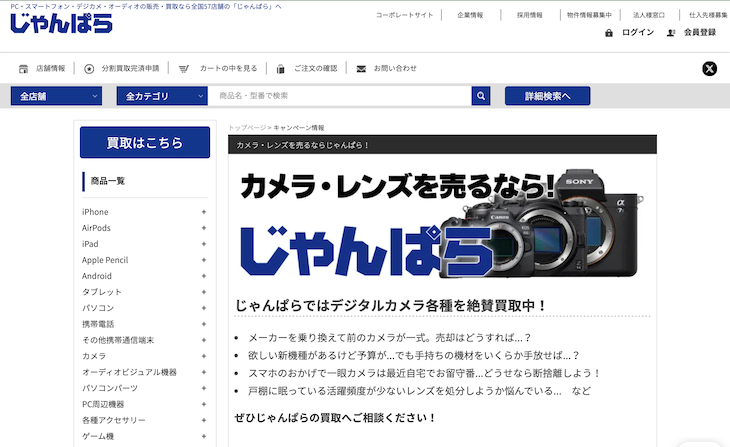The height and width of the screenshot is (447, 730).
Task: Expand the iPhone category plus
Action: click(x=204, y=212)
